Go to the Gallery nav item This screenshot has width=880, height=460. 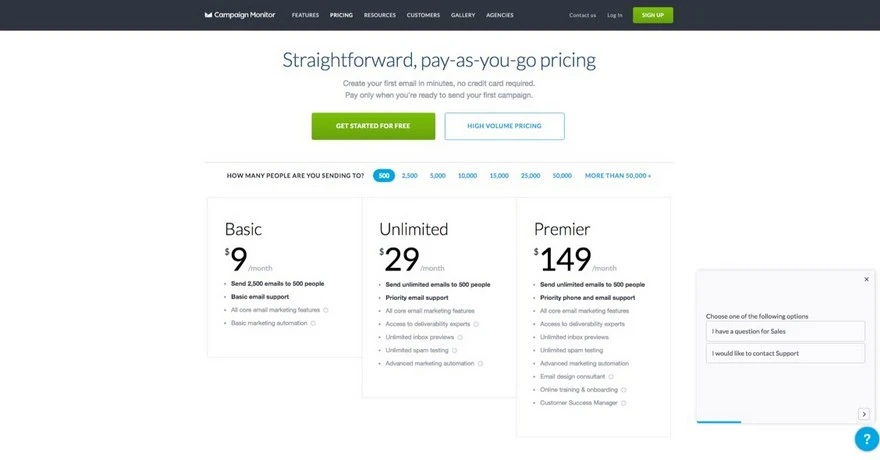click(x=463, y=15)
